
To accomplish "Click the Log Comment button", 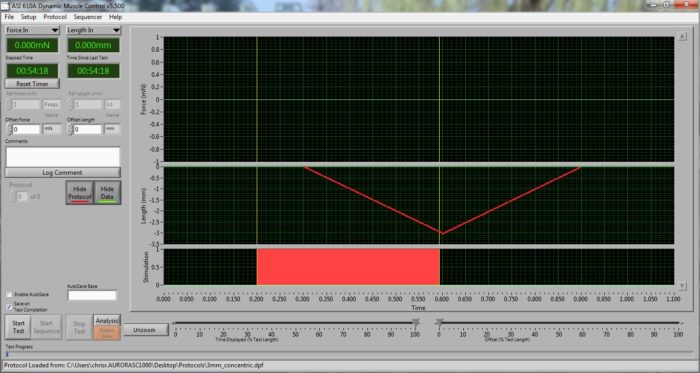I will click(x=62, y=173).
